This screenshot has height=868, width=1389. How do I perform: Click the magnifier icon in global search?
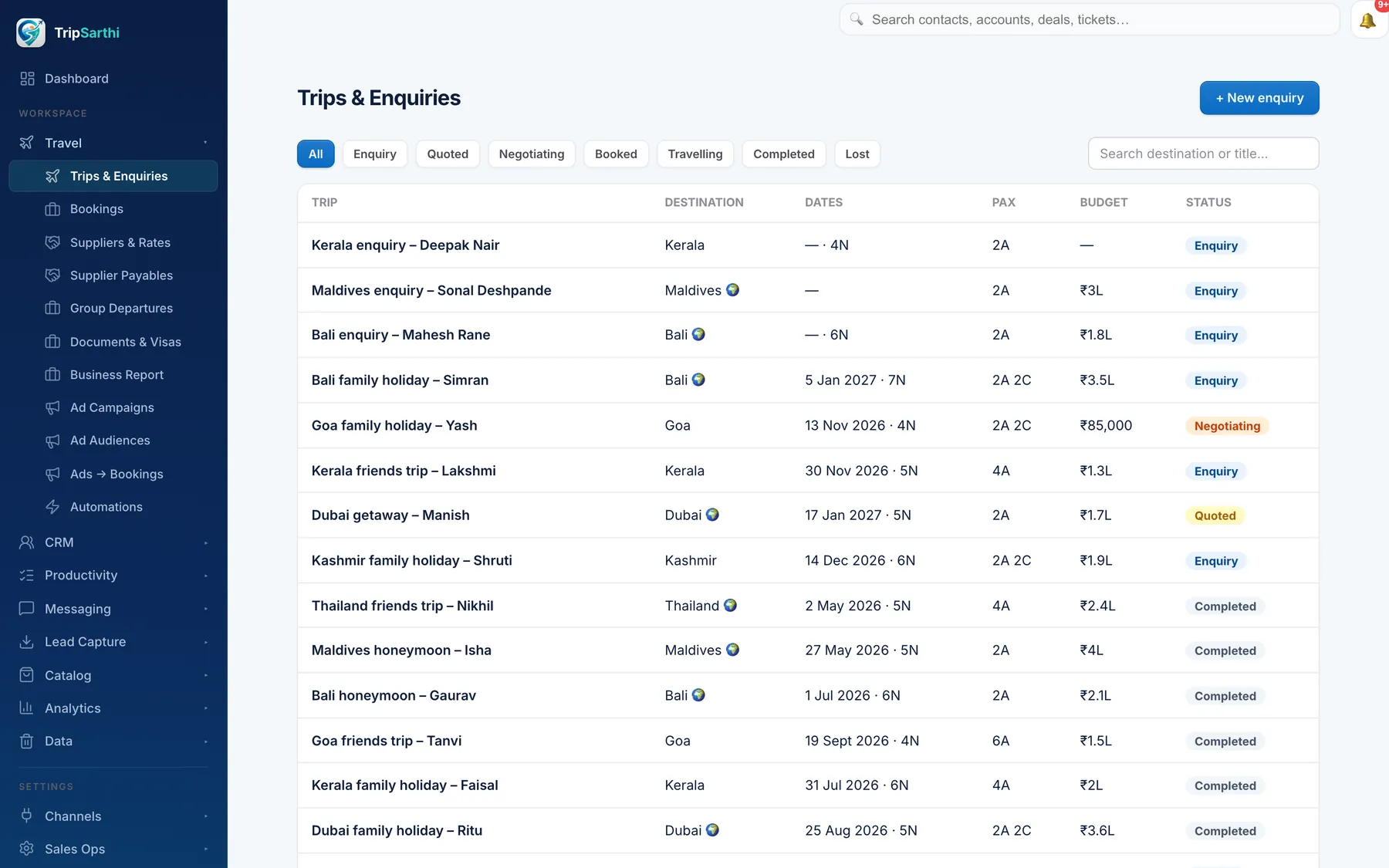pyautogui.click(x=857, y=19)
